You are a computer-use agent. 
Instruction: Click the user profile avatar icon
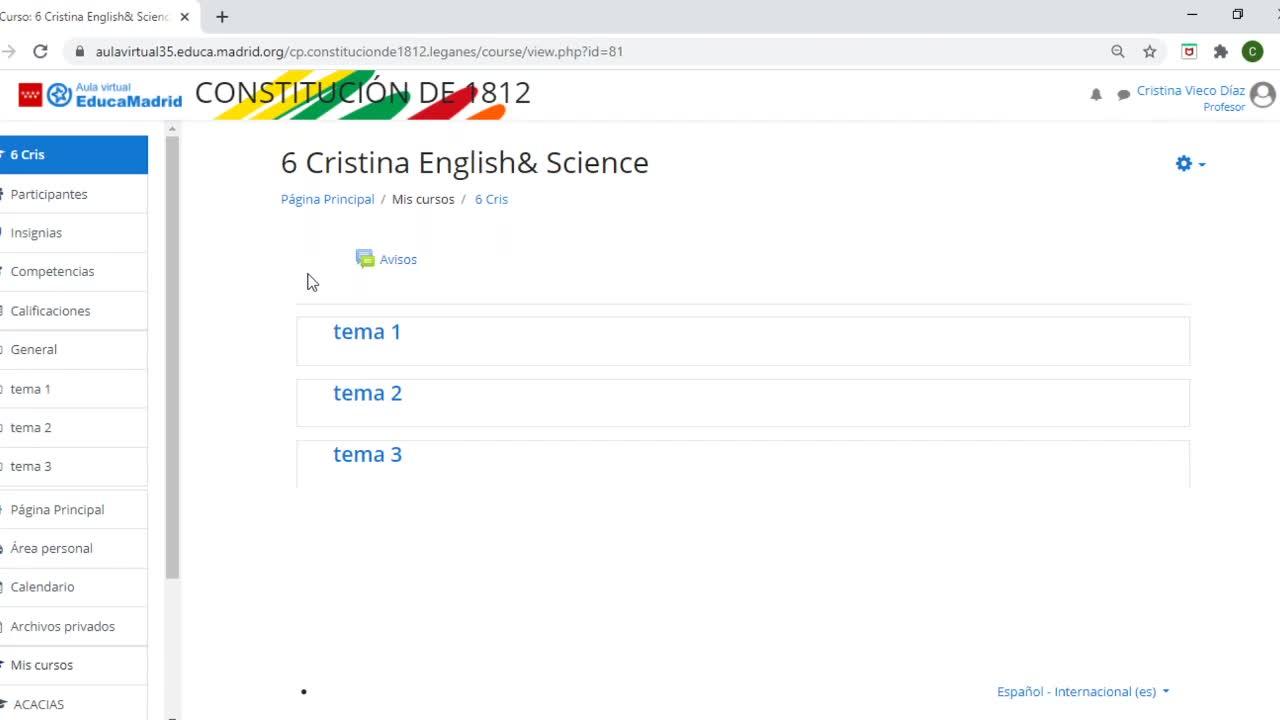coord(1263,94)
